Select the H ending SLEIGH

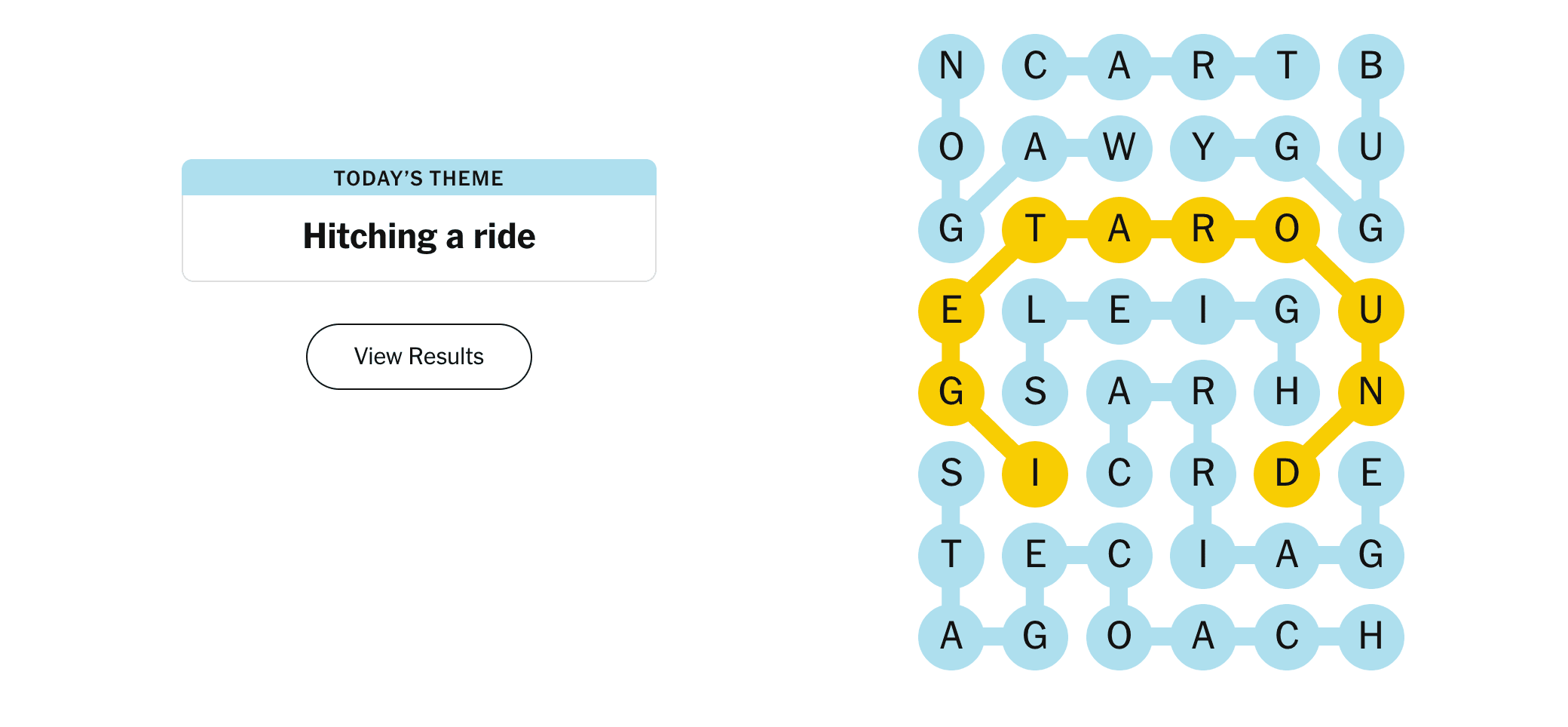point(1287,392)
